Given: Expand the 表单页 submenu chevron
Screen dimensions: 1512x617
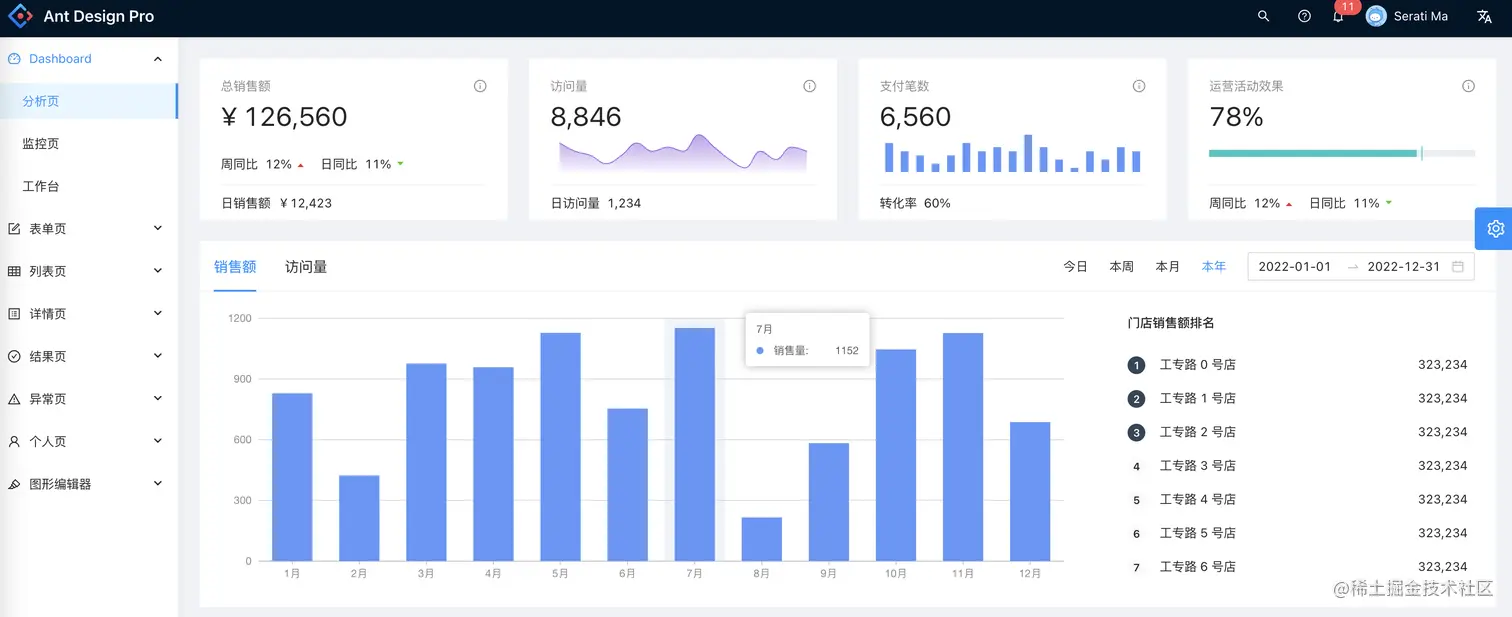Looking at the screenshot, I should tap(158, 228).
